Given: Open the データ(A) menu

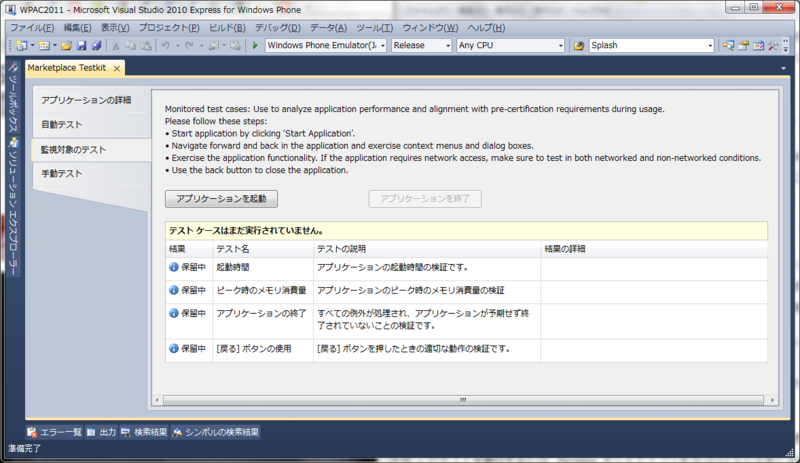Looking at the screenshot, I should pos(328,28).
